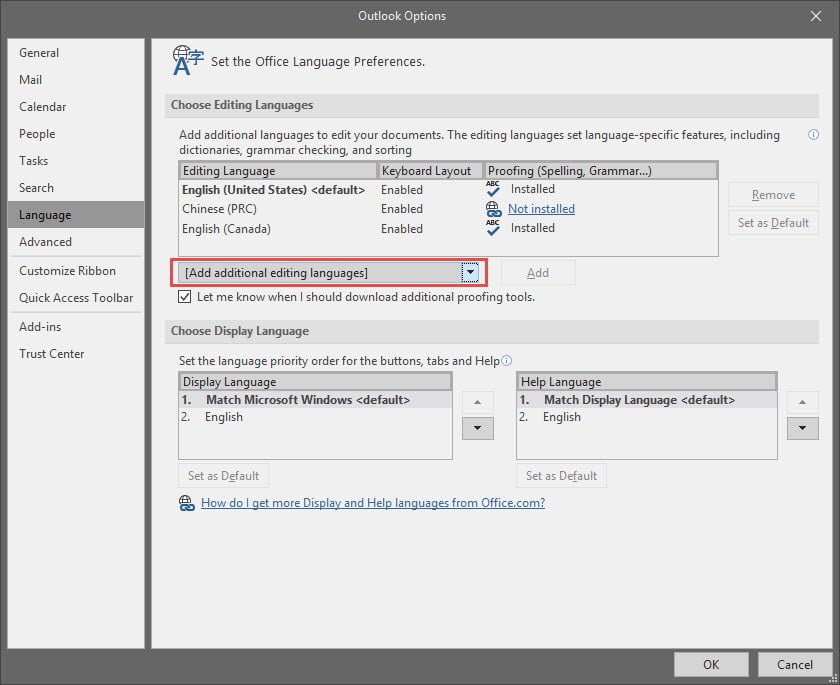Image resolution: width=840 pixels, height=685 pixels.
Task: Dismiss the dialog with Cancel
Action: pyautogui.click(x=795, y=665)
